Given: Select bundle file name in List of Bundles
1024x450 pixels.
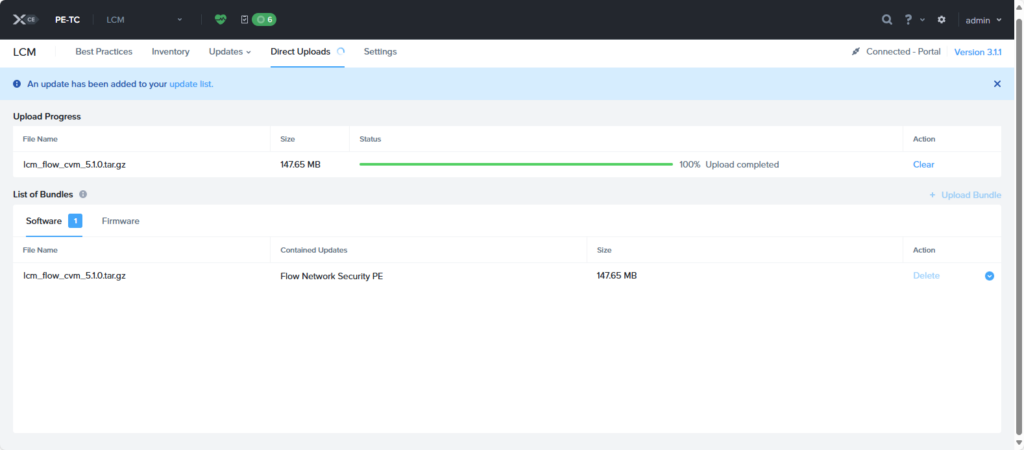Looking at the screenshot, I should coord(74,276).
